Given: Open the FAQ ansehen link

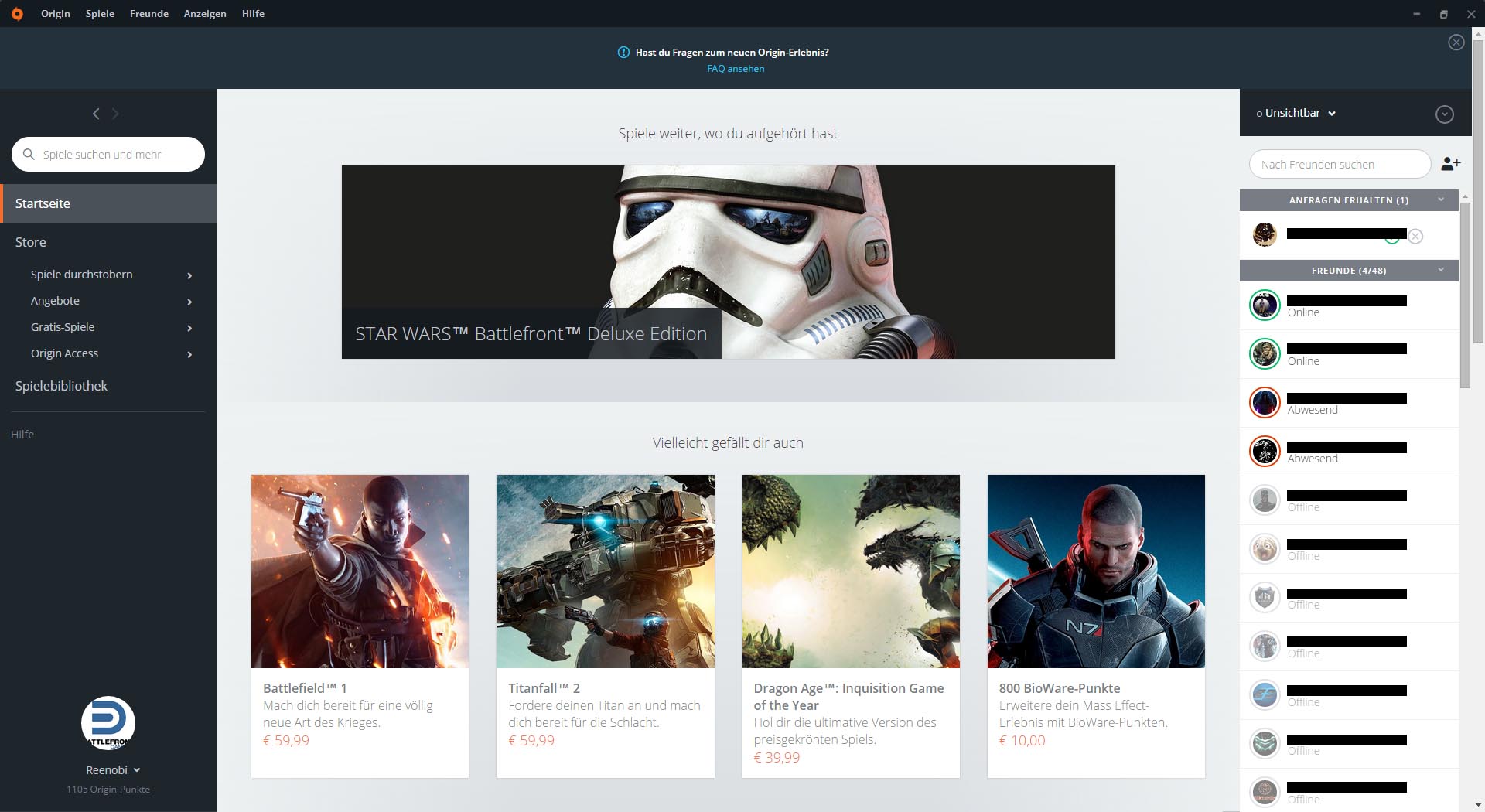Looking at the screenshot, I should [736, 69].
